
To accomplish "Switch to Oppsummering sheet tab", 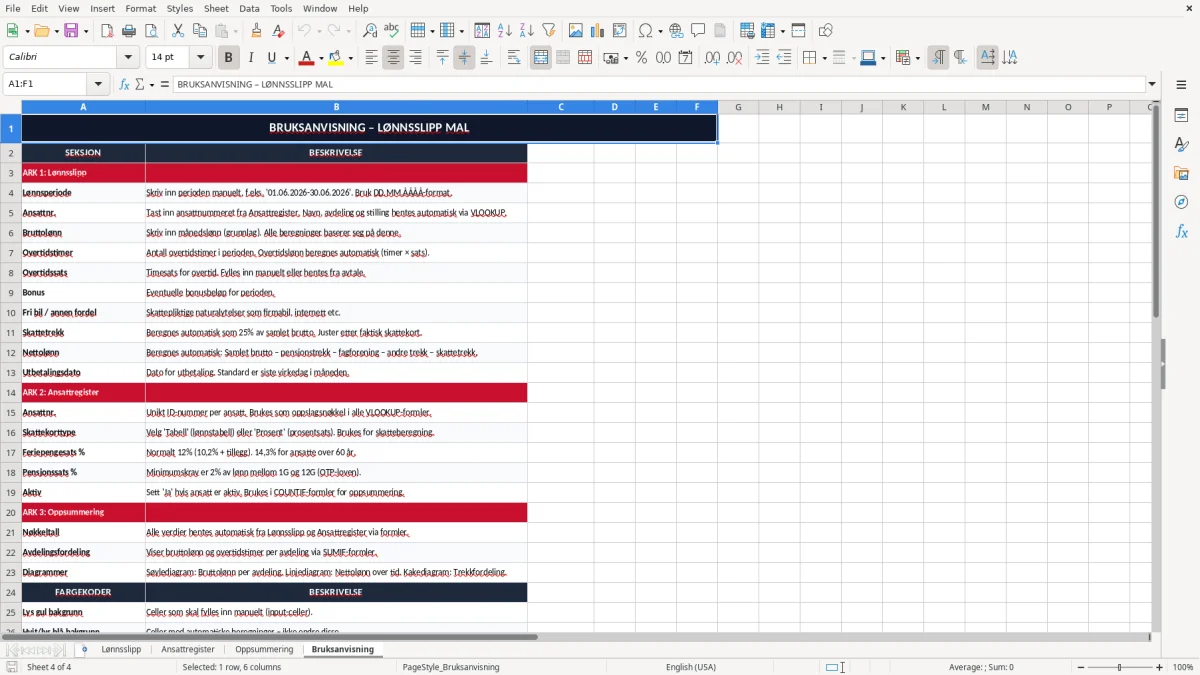I will pos(264,649).
